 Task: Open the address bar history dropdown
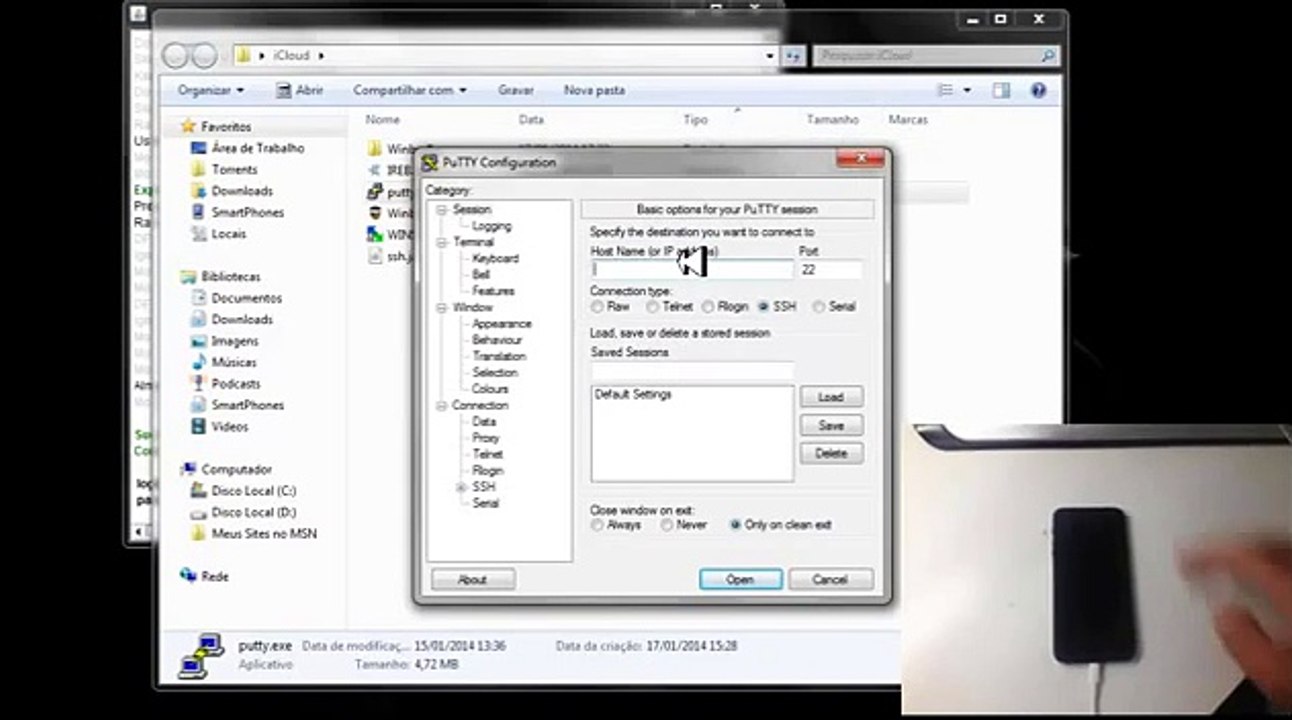point(770,56)
